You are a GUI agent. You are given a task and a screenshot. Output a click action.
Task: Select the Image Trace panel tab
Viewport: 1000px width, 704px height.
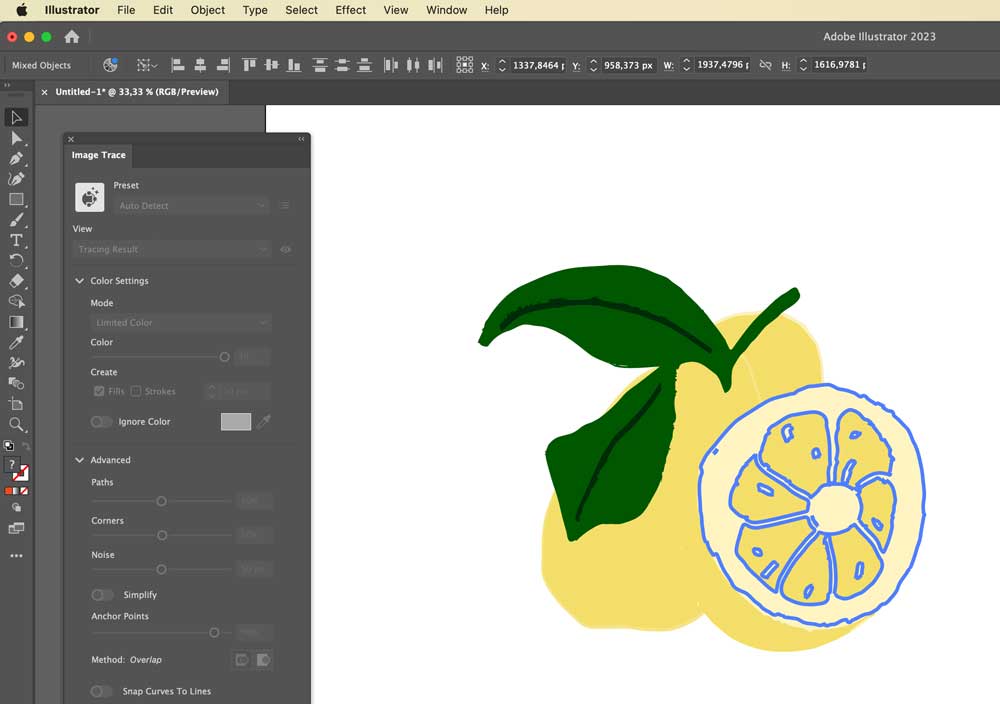(99, 155)
